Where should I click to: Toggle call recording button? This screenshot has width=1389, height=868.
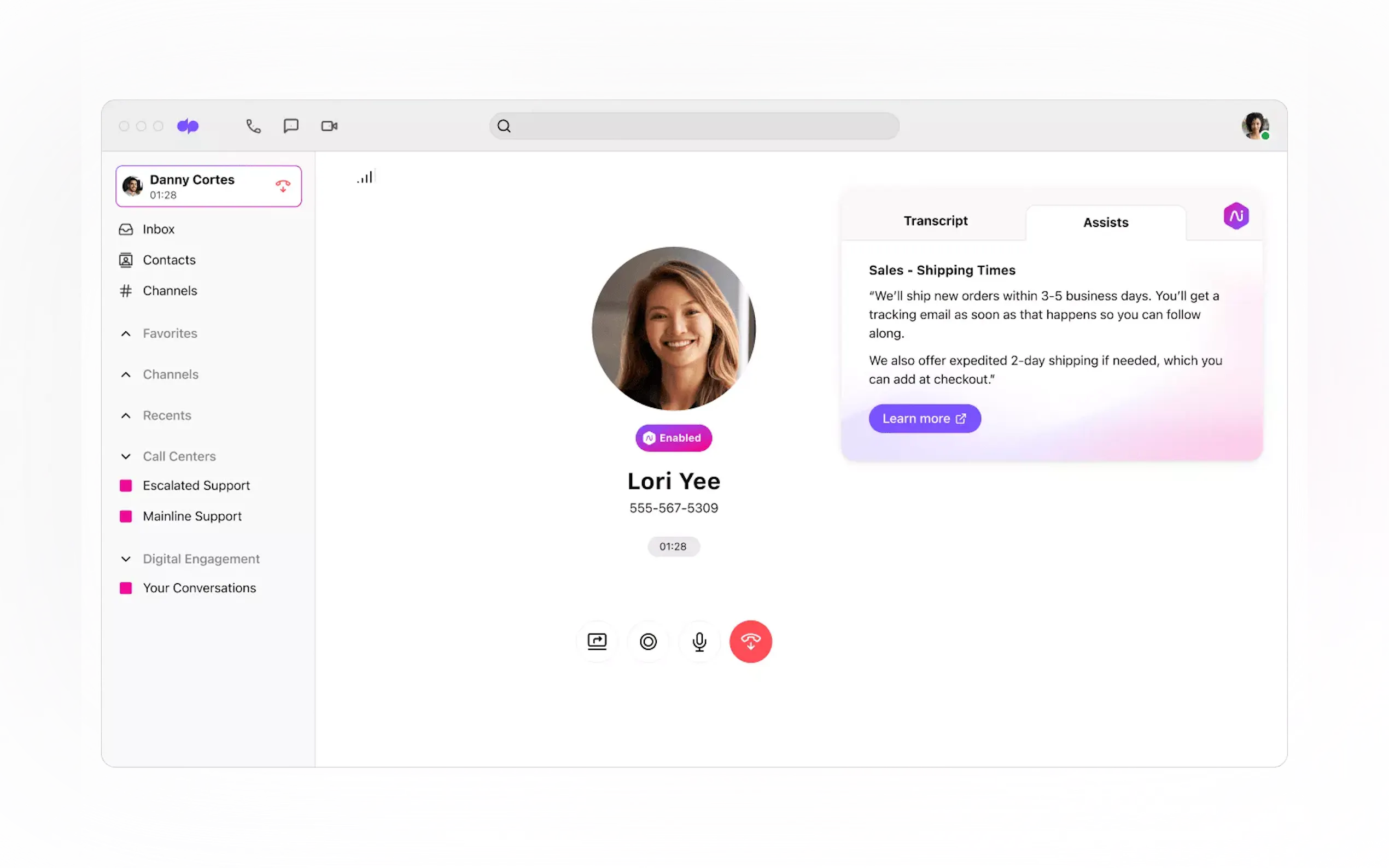[x=648, y=641]
